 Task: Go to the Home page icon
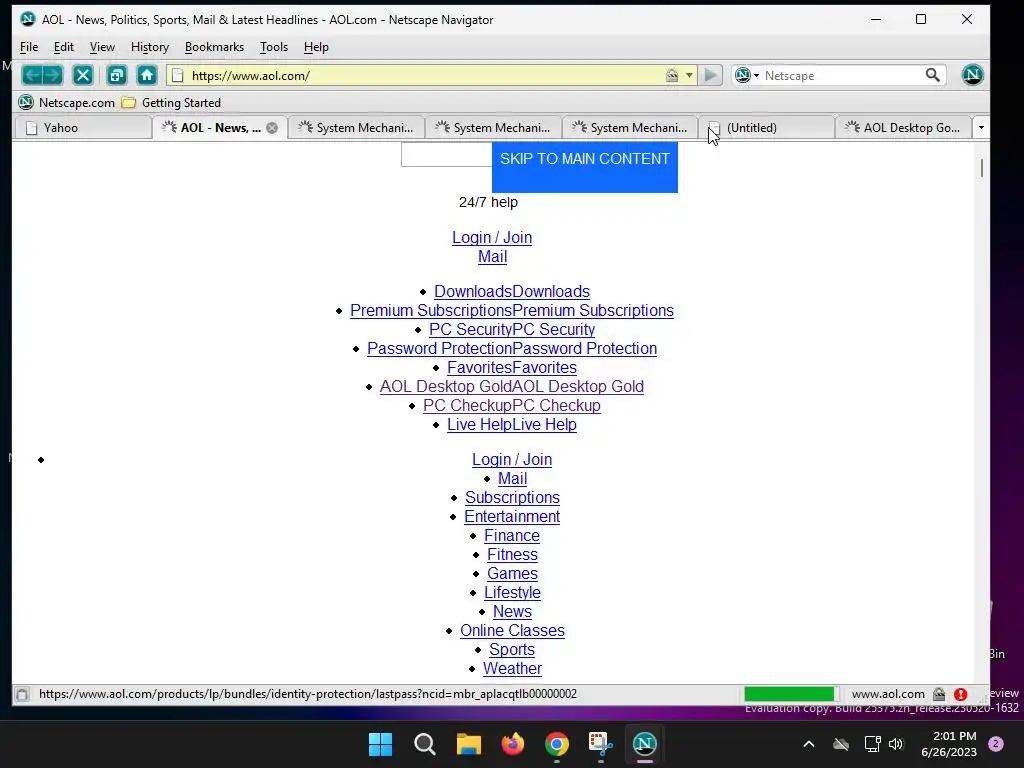coord(147,75)
